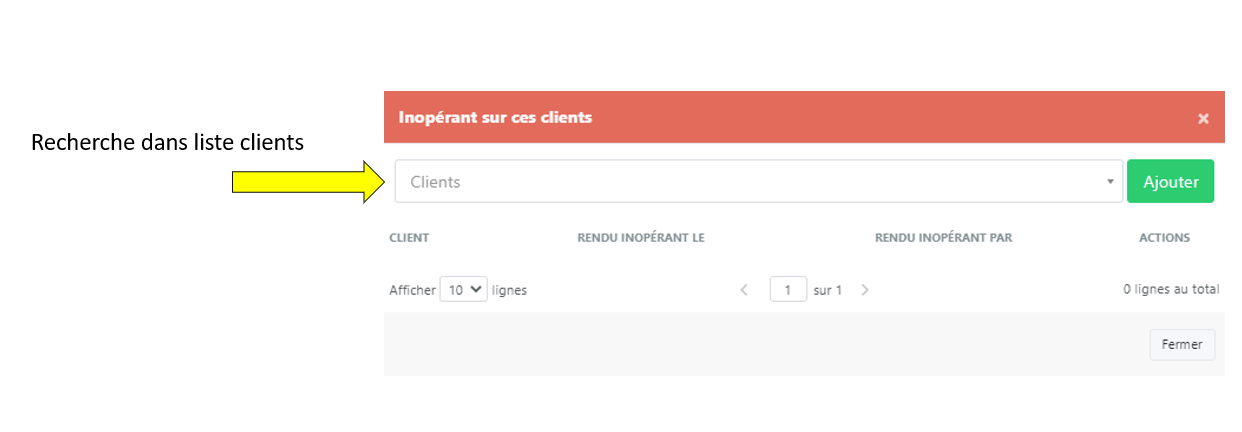Viewport: 1242px width, 432px height.
Task: Sort by RENDU INOPÉRANT PAR column
Action: click(x=943, y=238)
